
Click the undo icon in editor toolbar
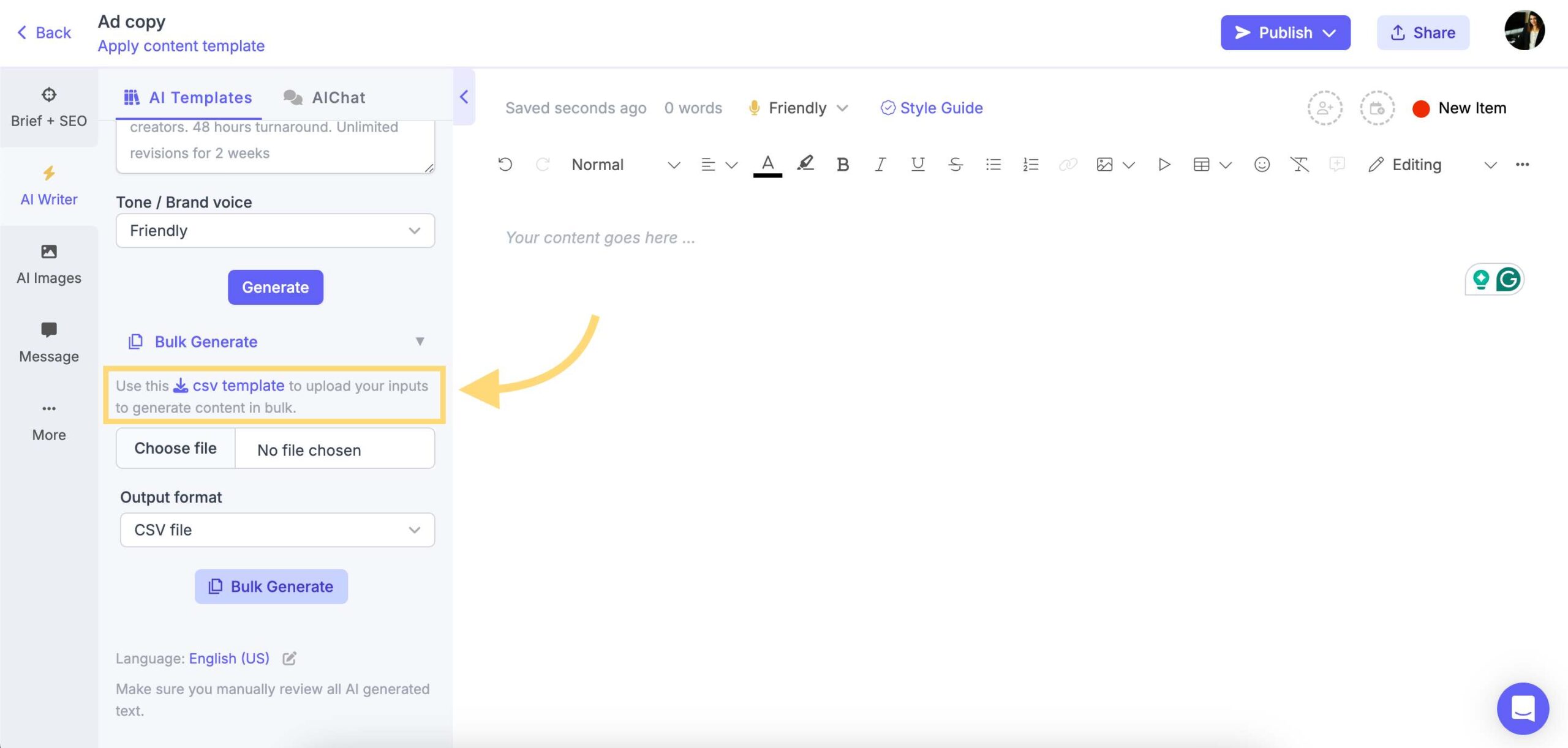click(x=505, y=164)
